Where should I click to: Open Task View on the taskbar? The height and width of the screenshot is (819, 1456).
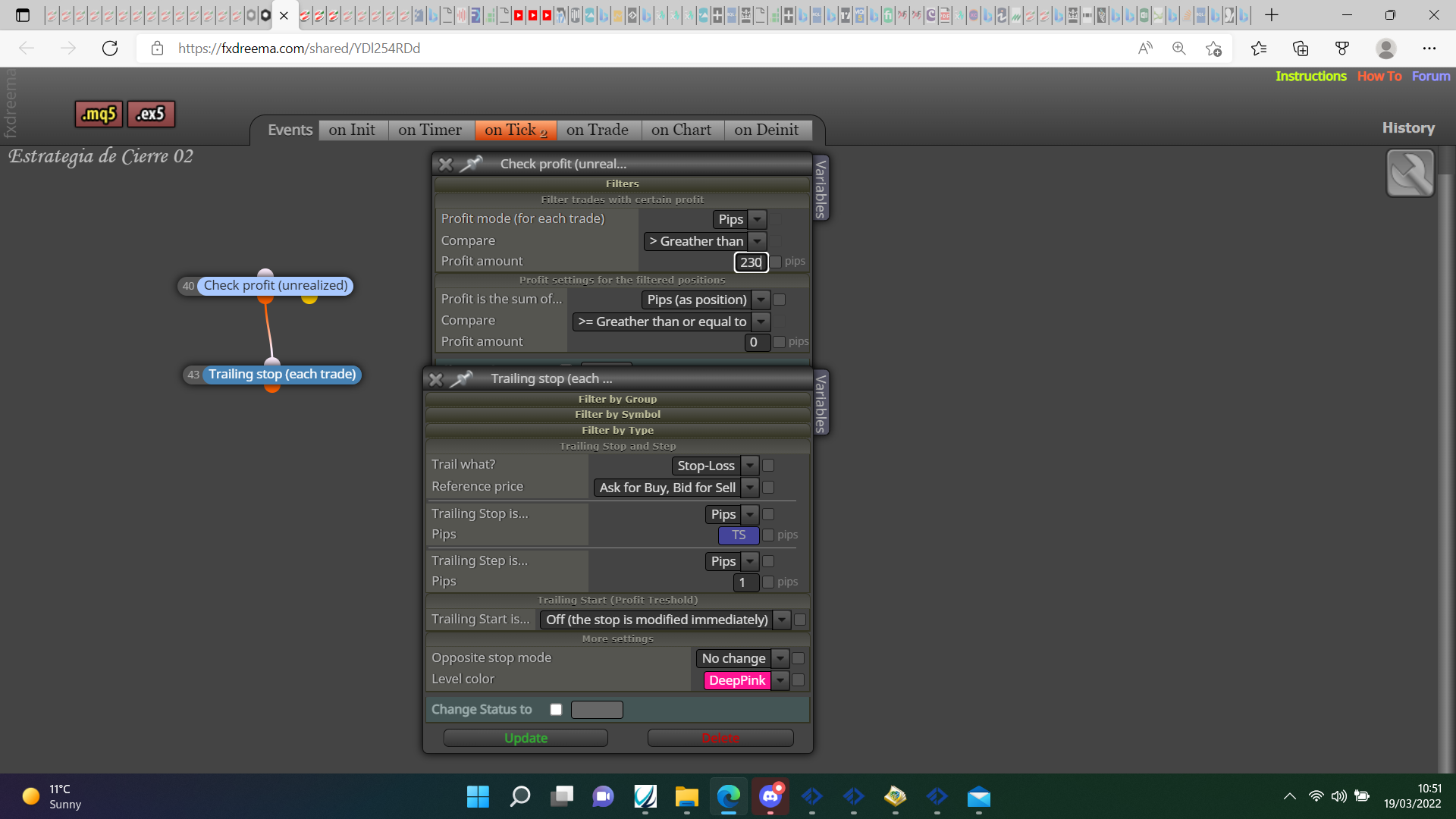pyautogui.click(x=562, y=797)
